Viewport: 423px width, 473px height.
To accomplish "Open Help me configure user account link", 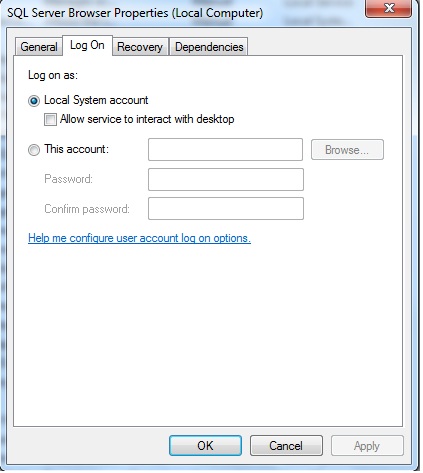I will coord(139,238).
